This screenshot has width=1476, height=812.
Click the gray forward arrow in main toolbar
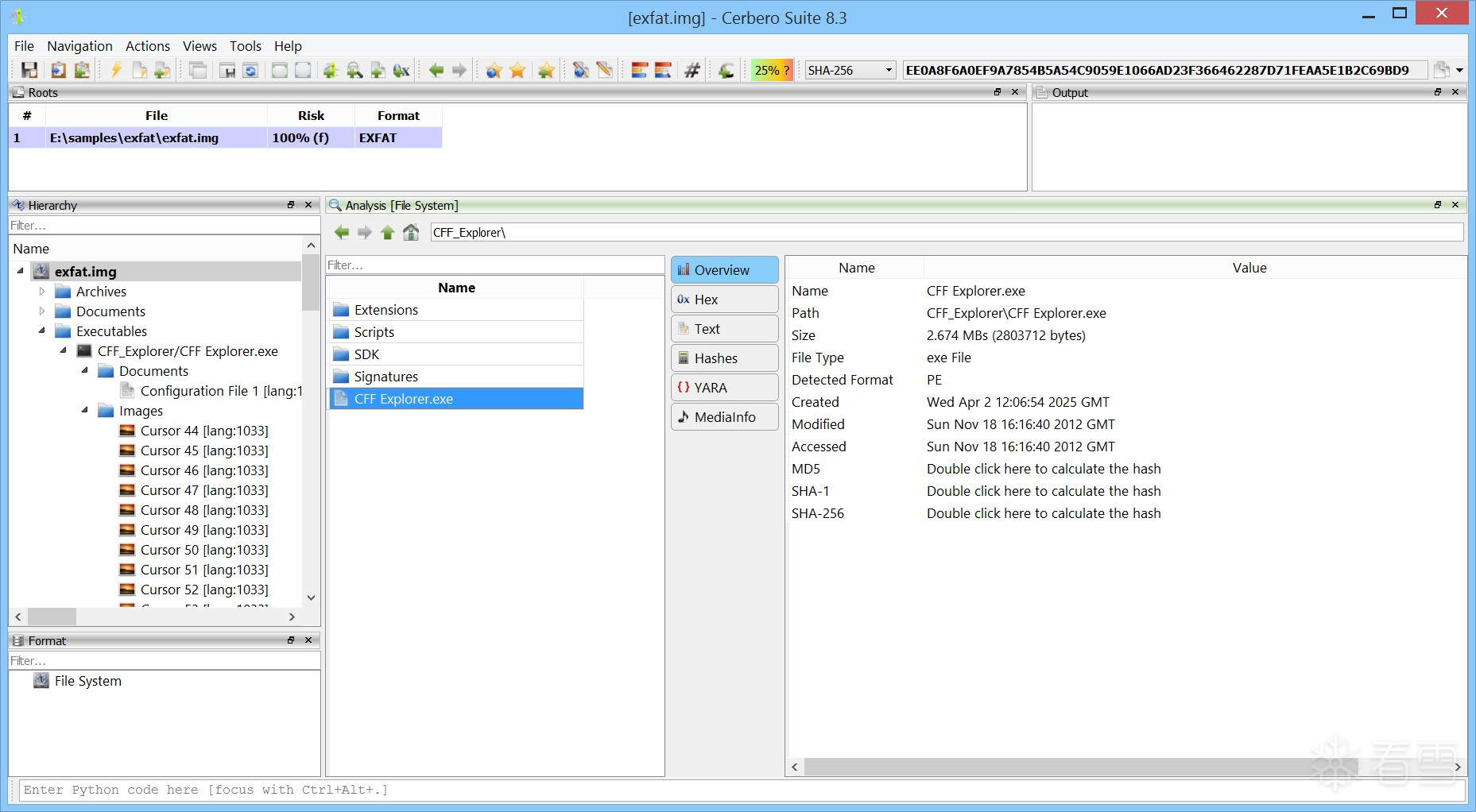point(459,70)
